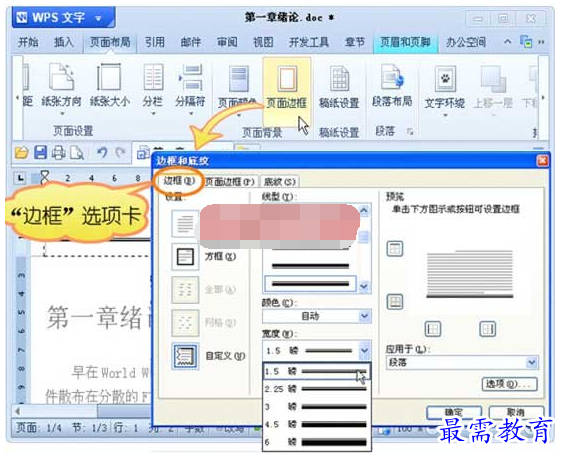Open the 宽度 width dropdown arrow
561x462 pixels.
point(364,351)
